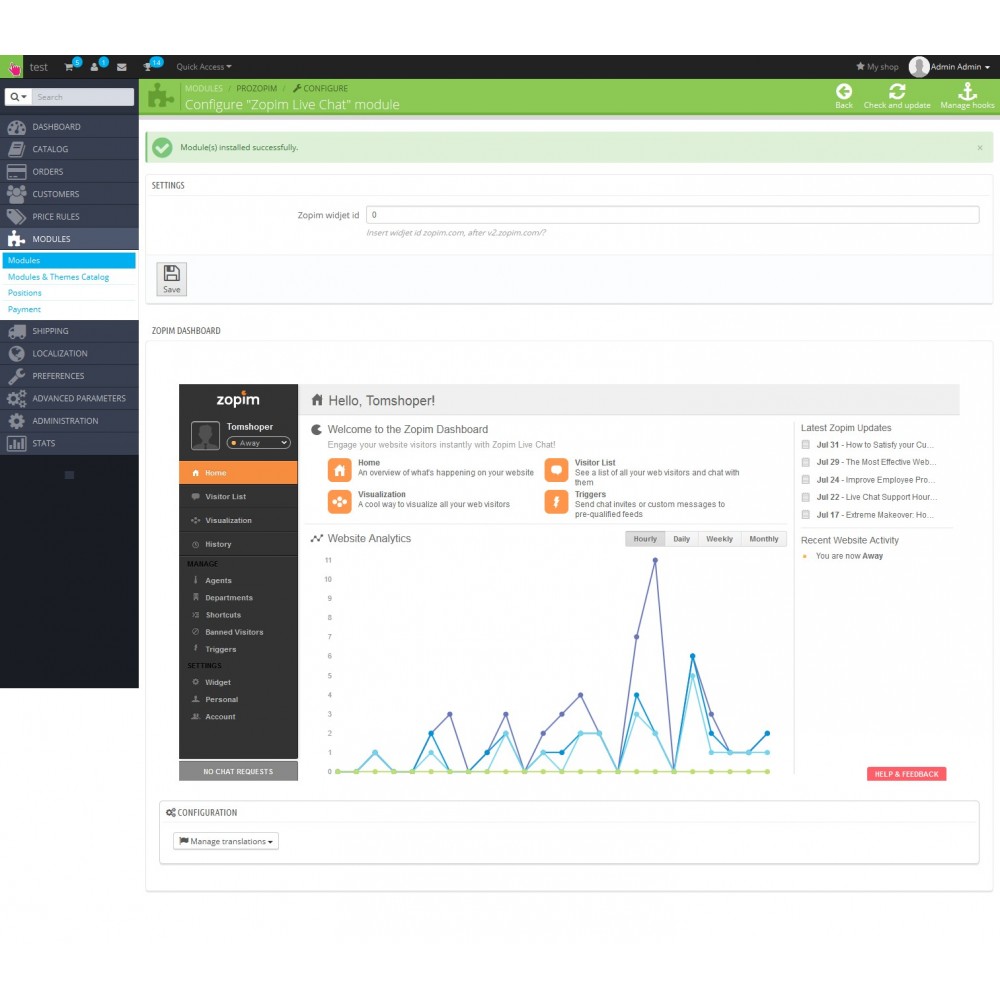Open Price Rules in the left sidebar
Screen dimensions: 1000x1000
coord(70,217)
